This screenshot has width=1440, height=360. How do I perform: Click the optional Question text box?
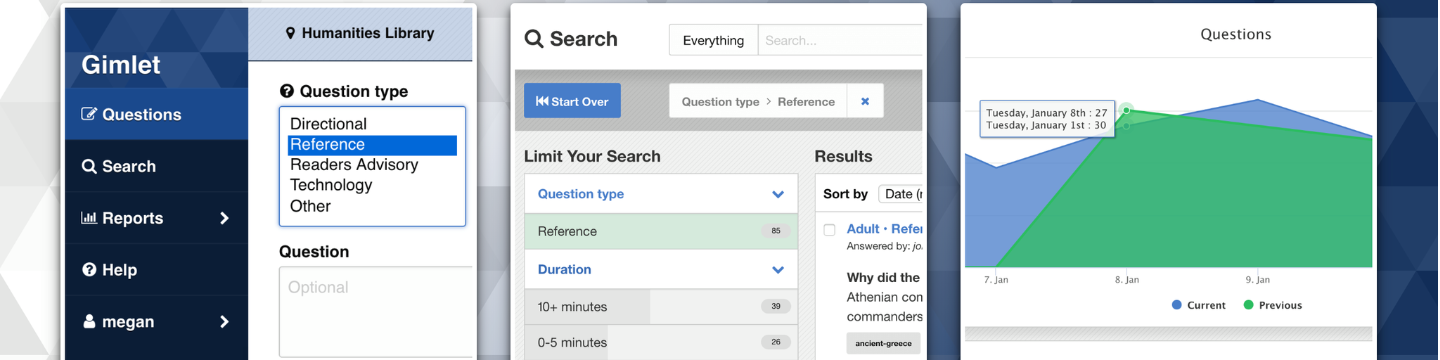click(376, 311)
